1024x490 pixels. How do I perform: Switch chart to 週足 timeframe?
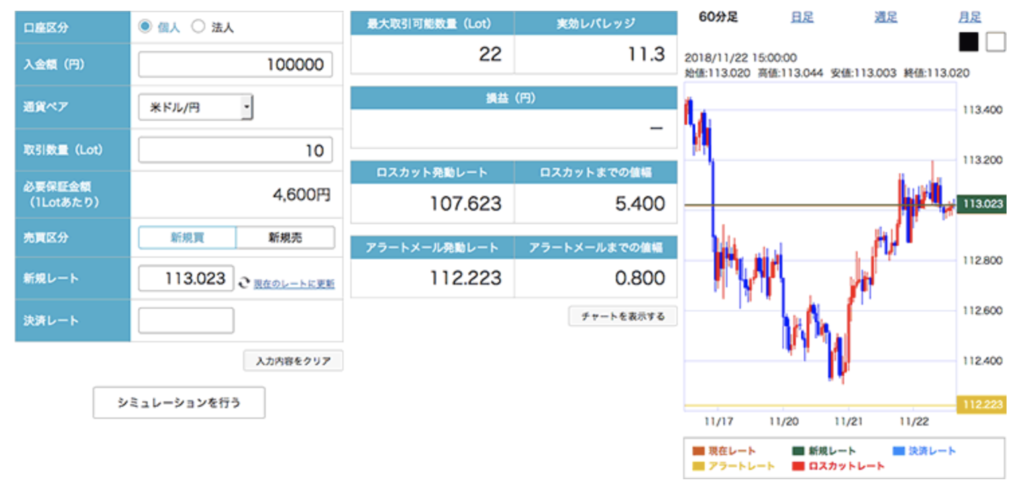[x=885, y=17]
